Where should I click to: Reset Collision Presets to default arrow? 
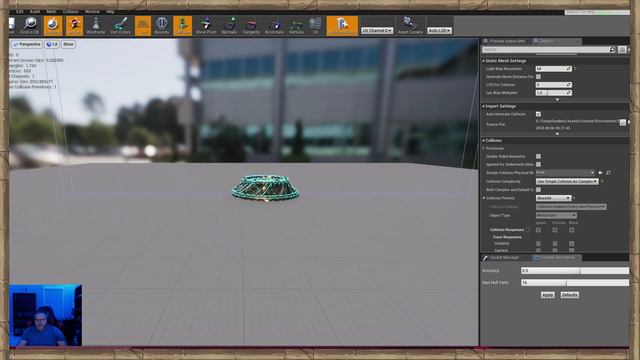pos(574,198)
